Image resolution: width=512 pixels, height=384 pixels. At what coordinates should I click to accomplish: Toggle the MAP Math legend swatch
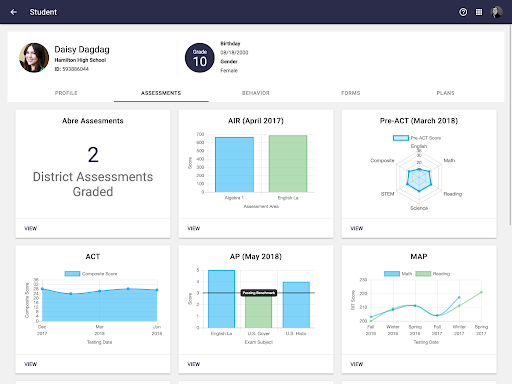(x=392, y=274)
